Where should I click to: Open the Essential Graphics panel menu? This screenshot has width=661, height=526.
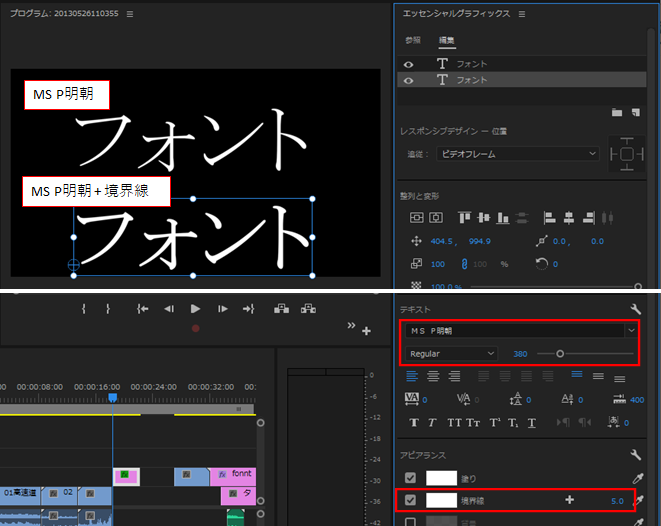coord(522,14)
